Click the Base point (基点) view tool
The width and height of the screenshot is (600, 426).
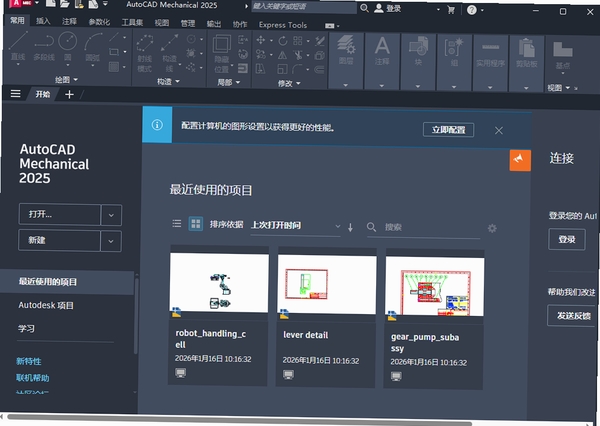point(563,55)
